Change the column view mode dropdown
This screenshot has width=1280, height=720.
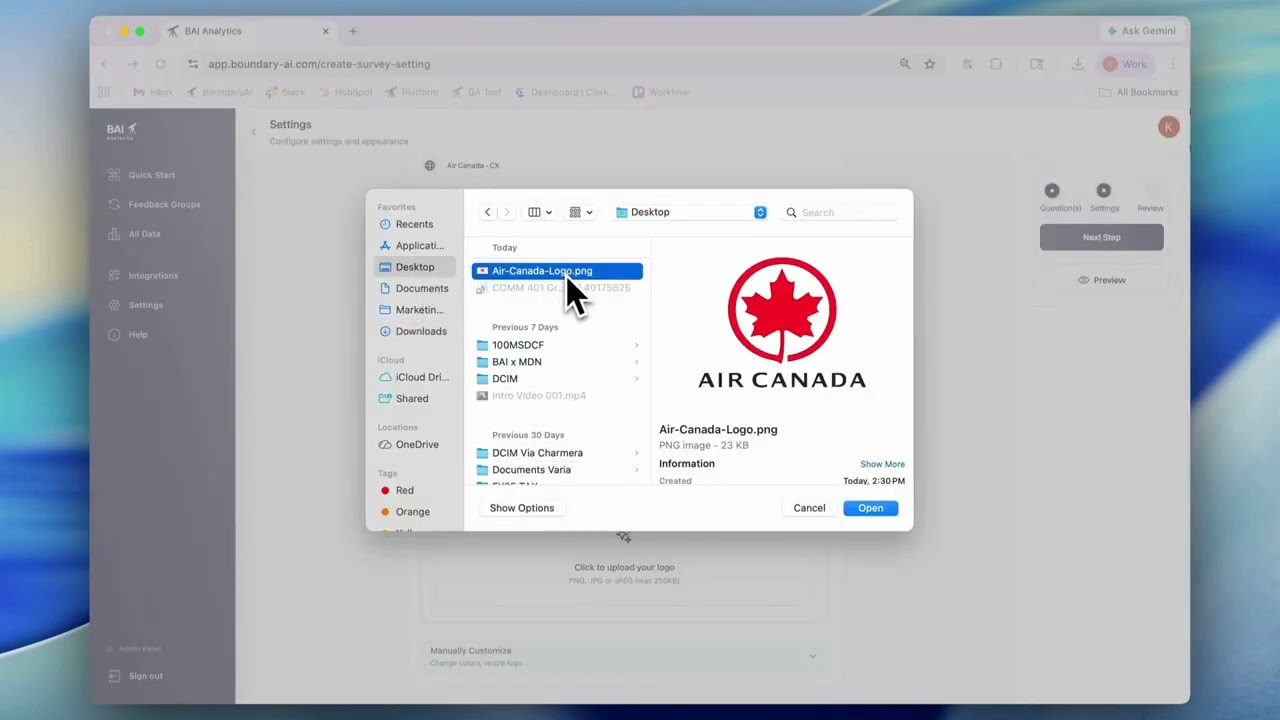pyautogui.click(x=540, y=212)
